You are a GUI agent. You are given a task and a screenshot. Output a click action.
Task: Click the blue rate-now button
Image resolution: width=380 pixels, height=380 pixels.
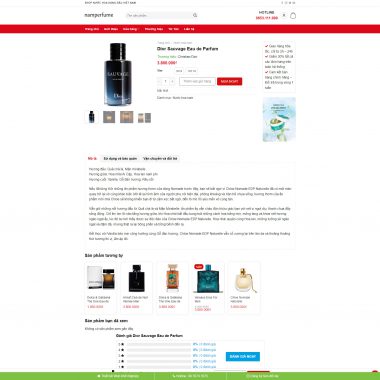243,356
